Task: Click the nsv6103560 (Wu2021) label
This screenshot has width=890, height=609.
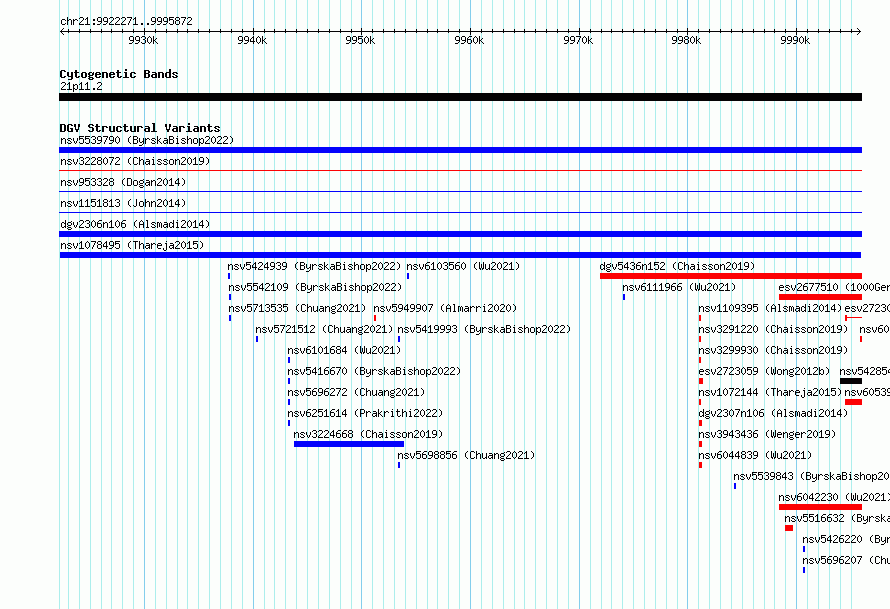Action: (x=463, y=266)
